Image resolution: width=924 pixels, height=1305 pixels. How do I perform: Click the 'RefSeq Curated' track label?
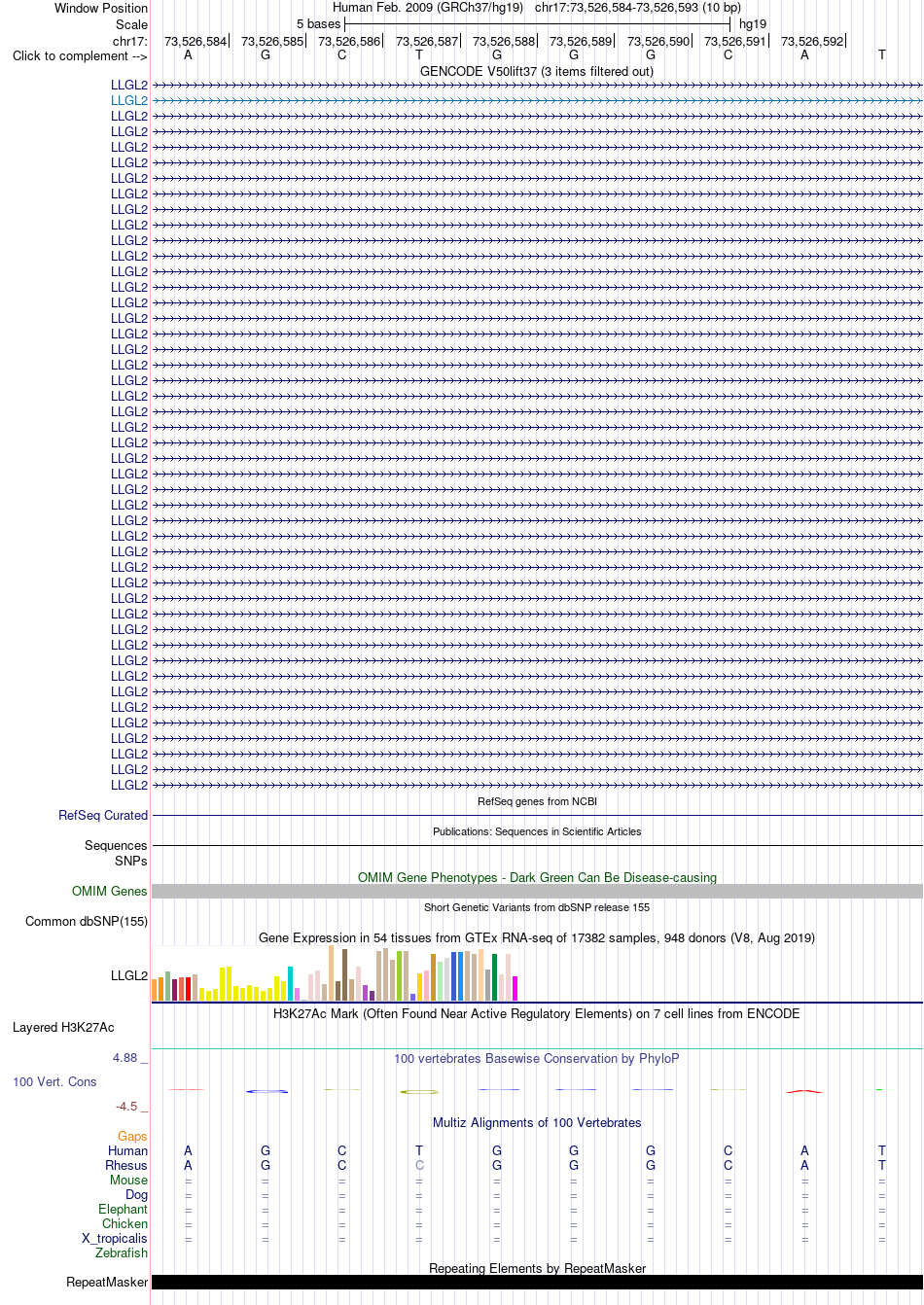[x=103, y=815]
